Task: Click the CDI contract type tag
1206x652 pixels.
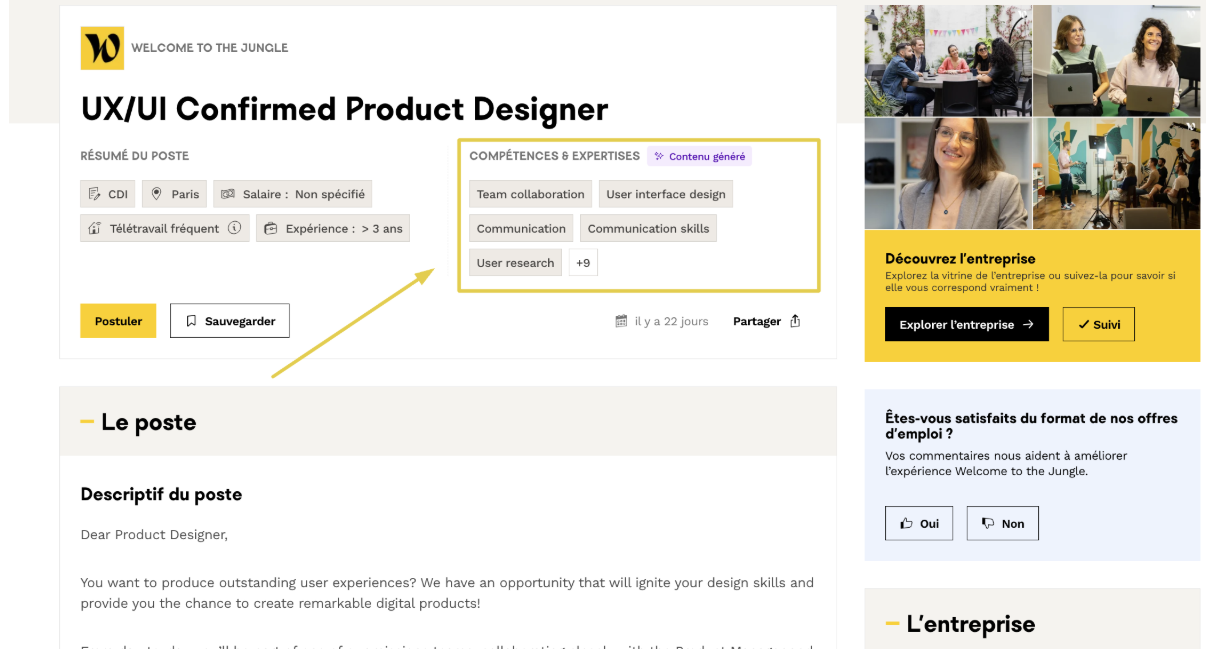Action: (x=108, y=194)
